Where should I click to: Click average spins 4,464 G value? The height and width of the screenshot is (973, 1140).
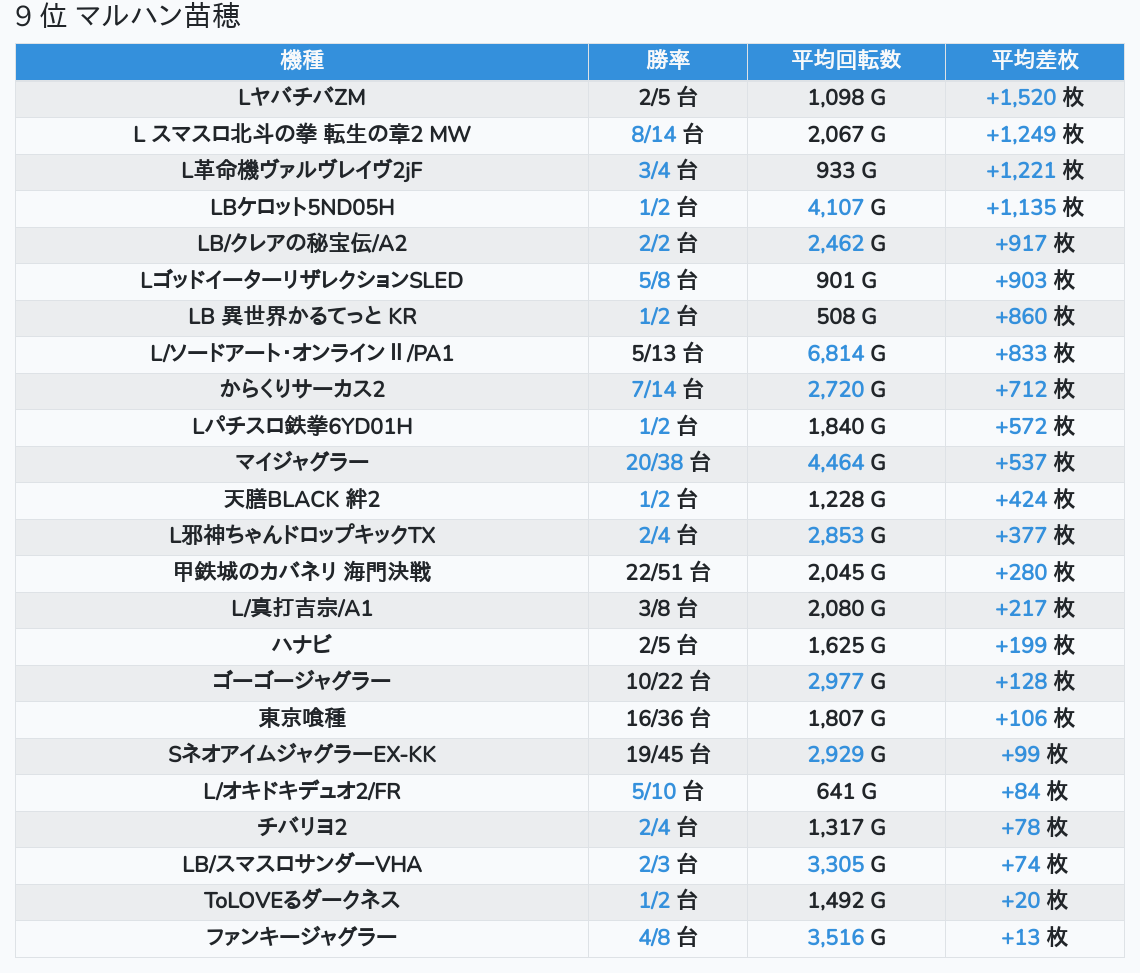(846, 463)
